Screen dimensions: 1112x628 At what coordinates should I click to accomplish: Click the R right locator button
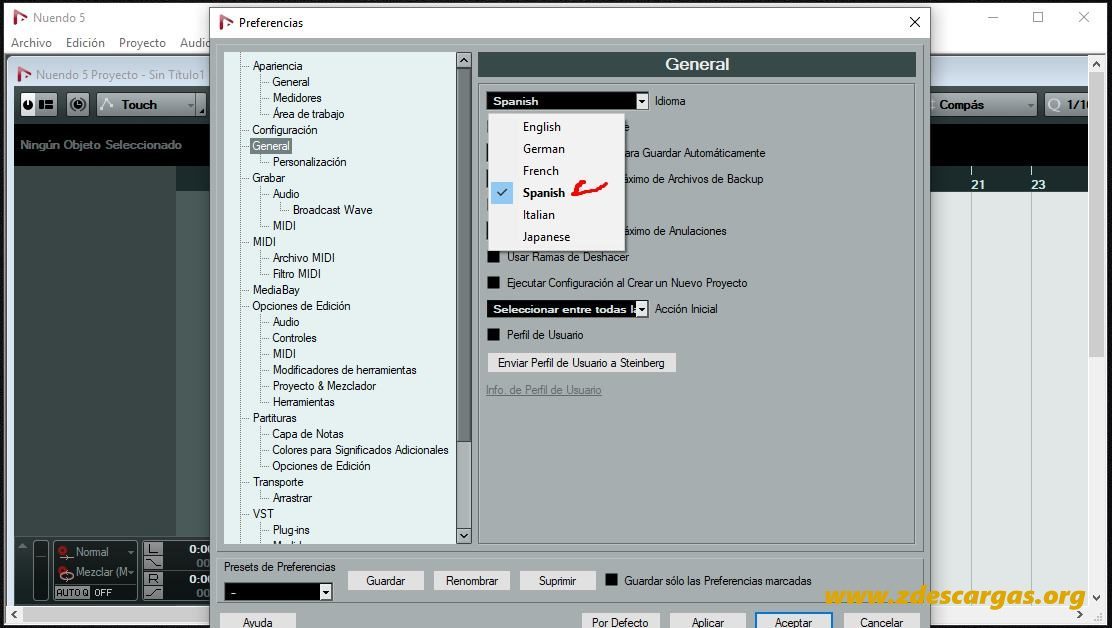[x=154, y=578]
